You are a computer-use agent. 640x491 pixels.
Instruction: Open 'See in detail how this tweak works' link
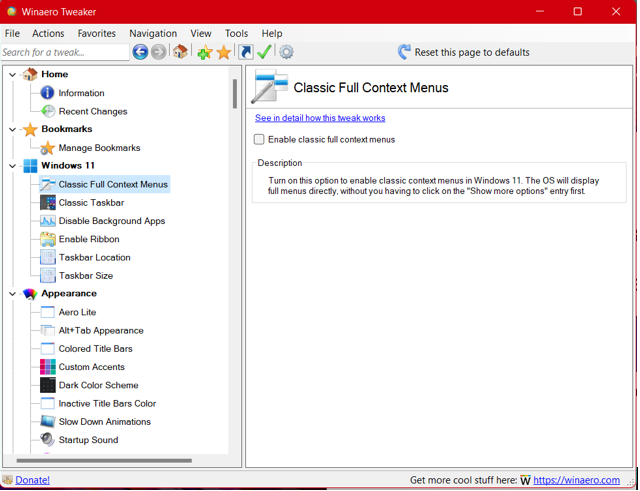pyautogui.click(x=320, y=118)
